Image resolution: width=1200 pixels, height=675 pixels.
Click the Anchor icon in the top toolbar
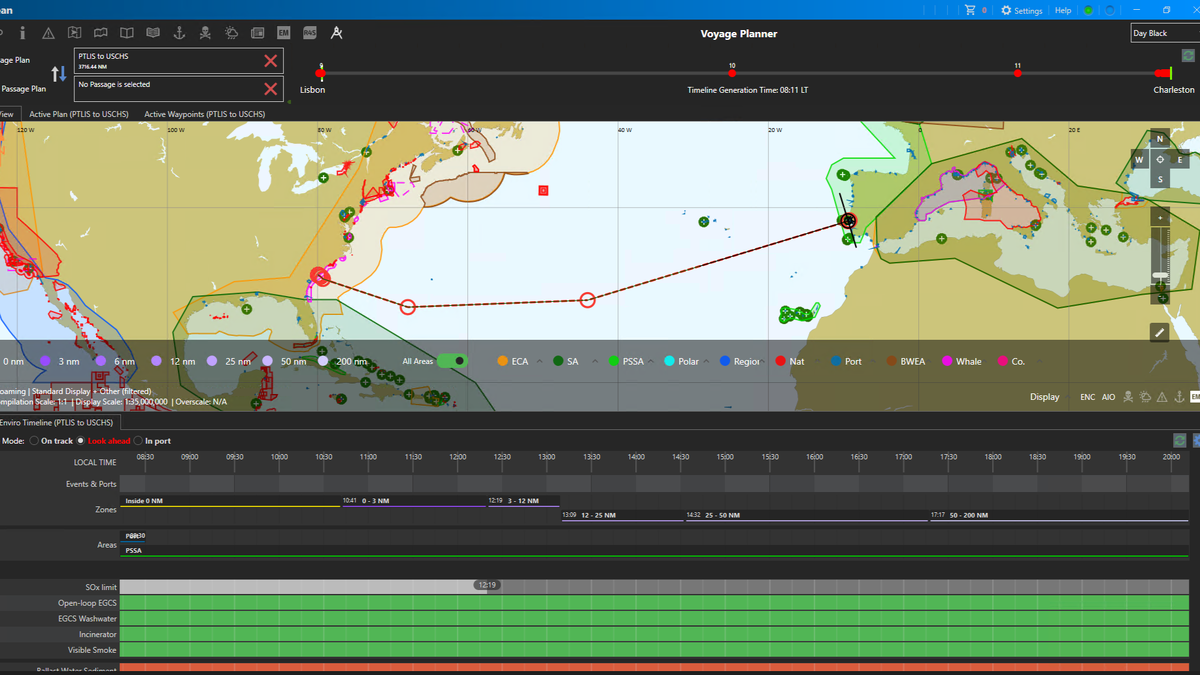click(178, 32)
